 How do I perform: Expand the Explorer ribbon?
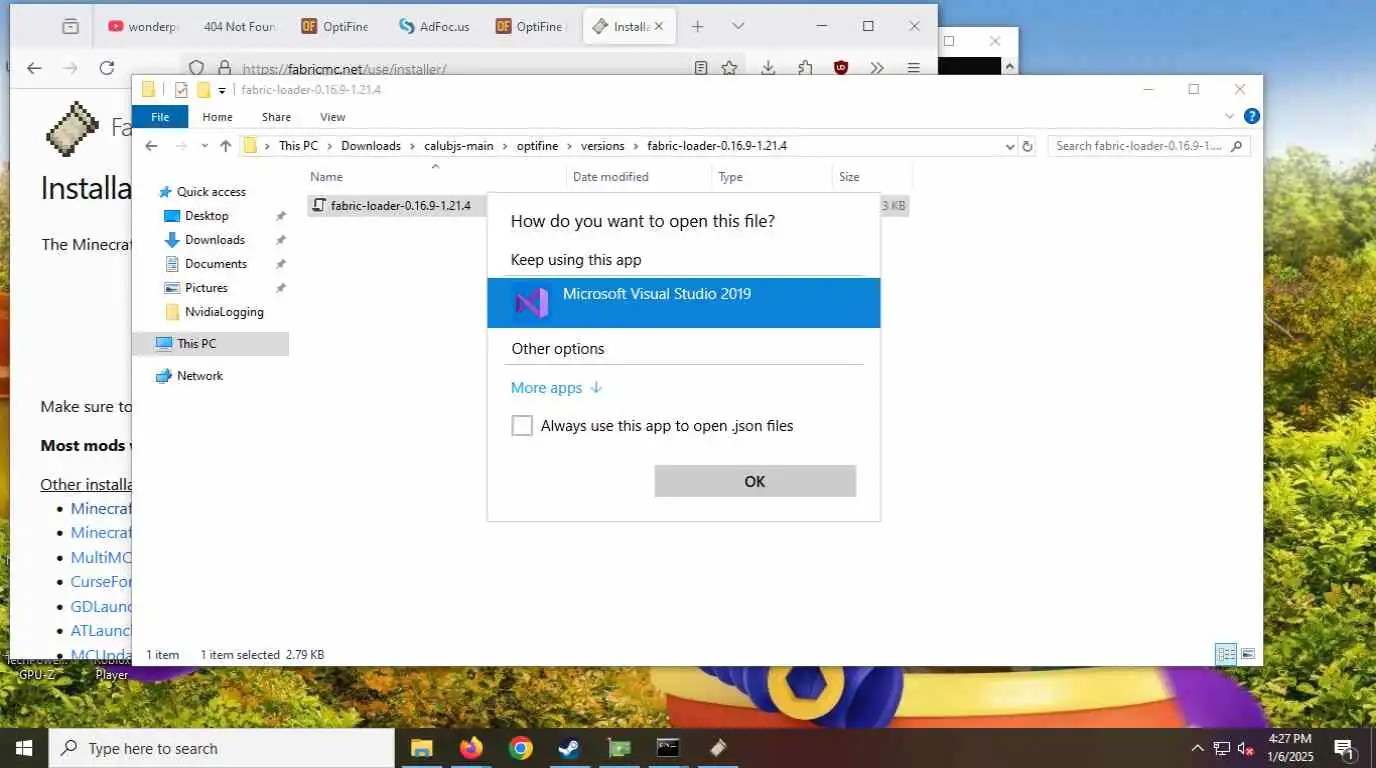coord(1231,117)
